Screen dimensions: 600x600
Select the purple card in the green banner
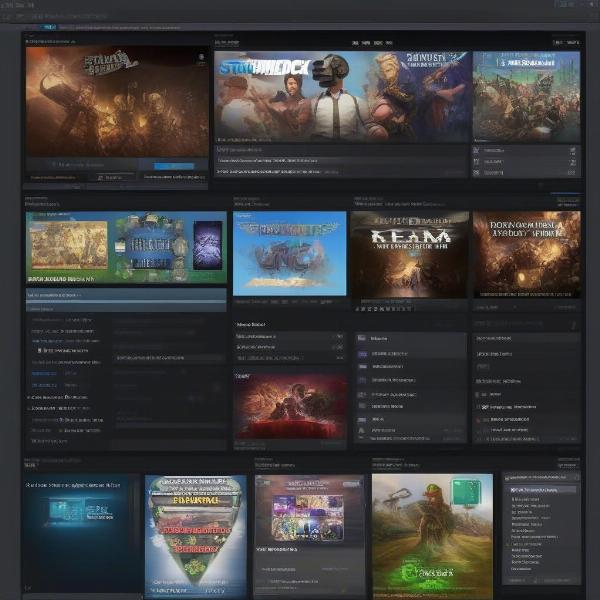207,245
